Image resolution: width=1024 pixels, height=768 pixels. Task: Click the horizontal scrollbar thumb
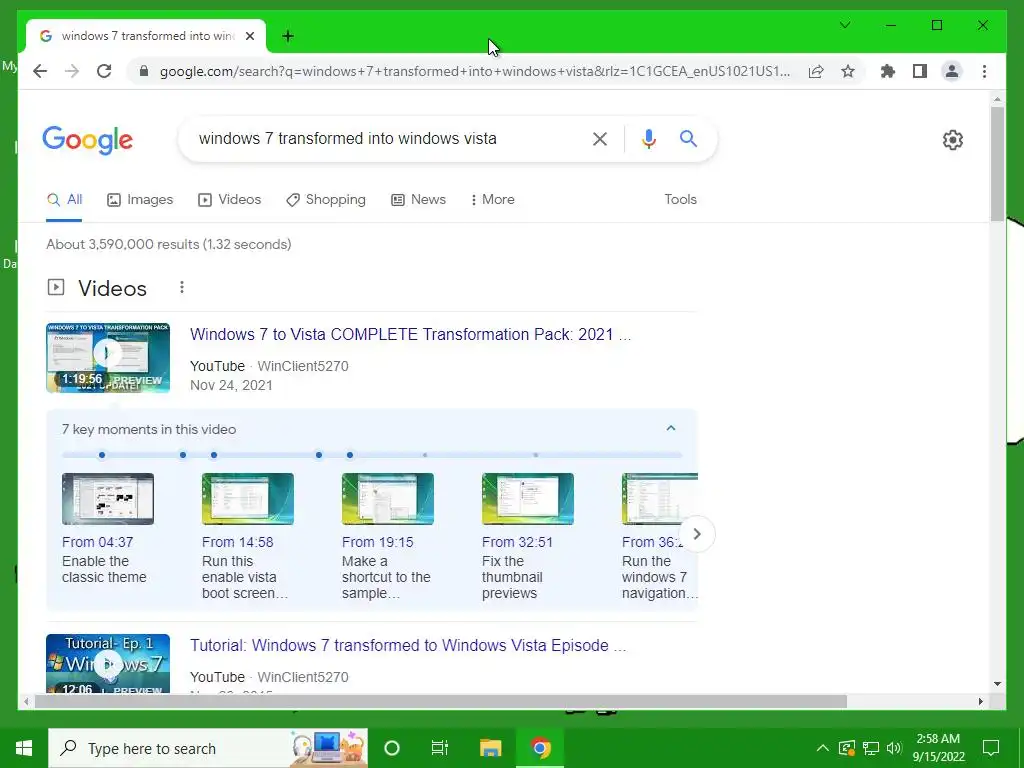click(x=441, y=701)
